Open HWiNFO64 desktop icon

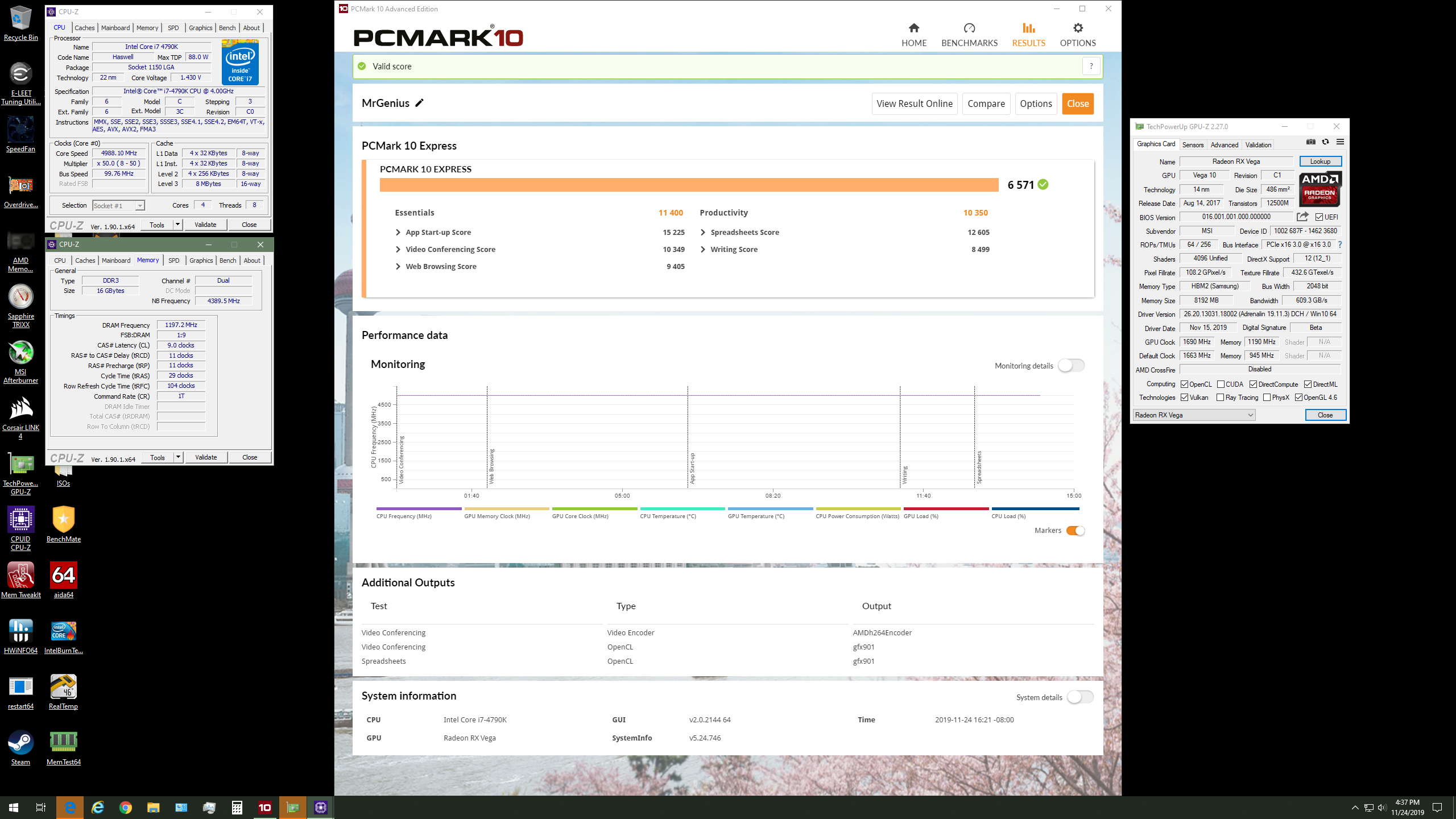[21, 635]
